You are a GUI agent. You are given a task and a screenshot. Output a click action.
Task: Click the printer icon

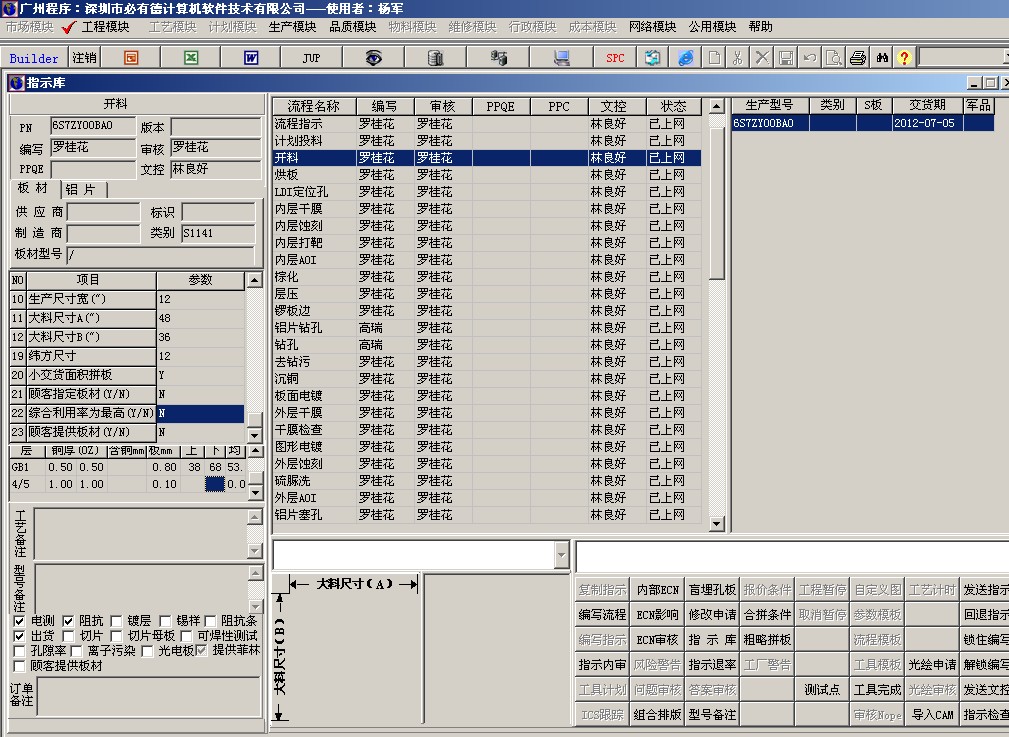click(x=858, y=58)
